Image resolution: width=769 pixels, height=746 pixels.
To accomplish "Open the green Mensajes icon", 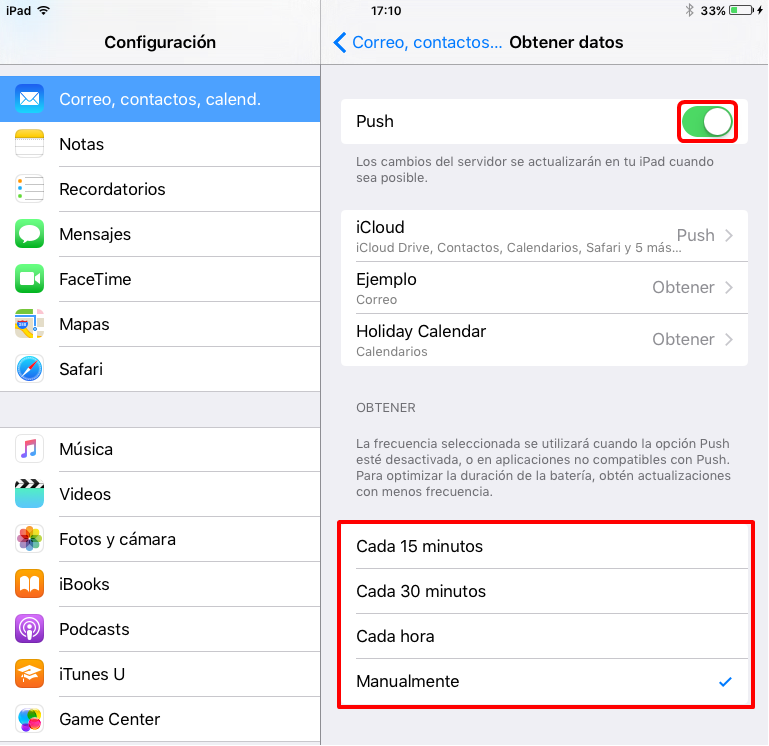I will 29,234.
